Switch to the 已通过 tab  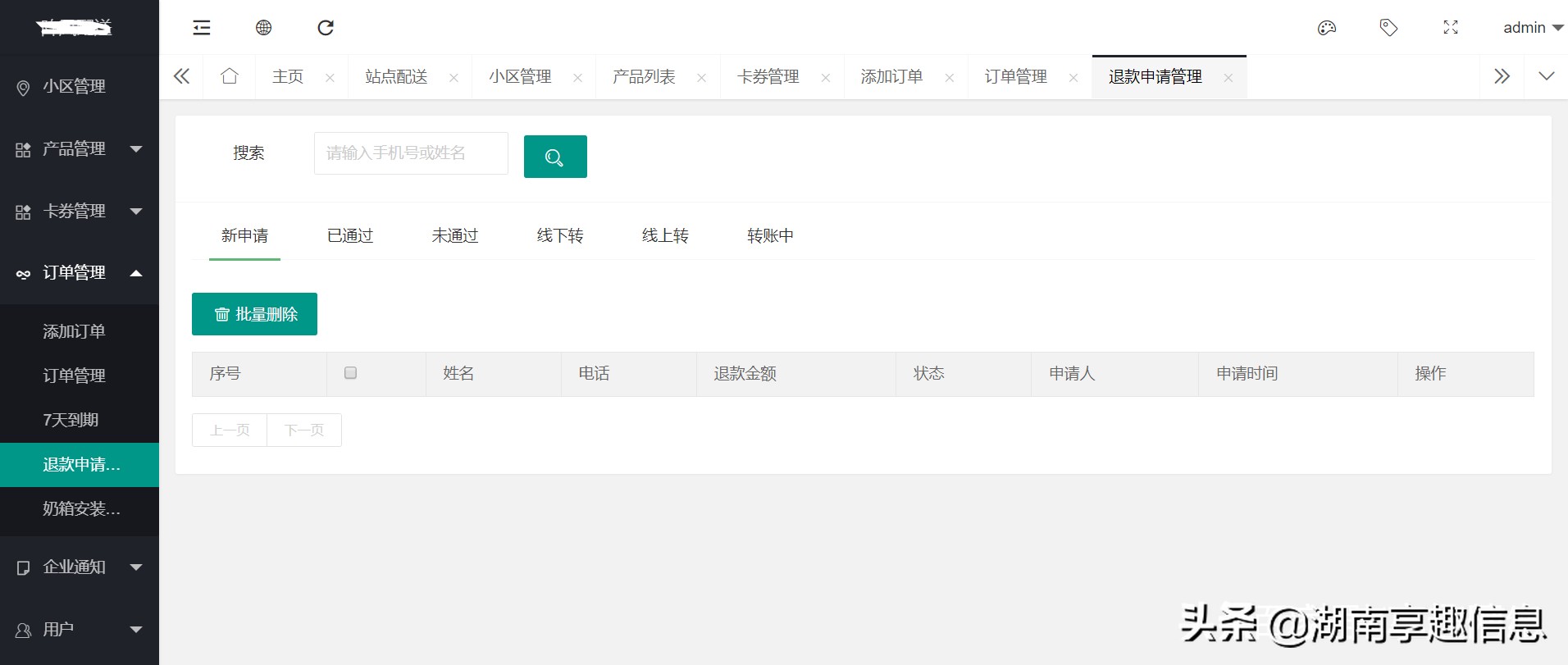coord(350,236)
